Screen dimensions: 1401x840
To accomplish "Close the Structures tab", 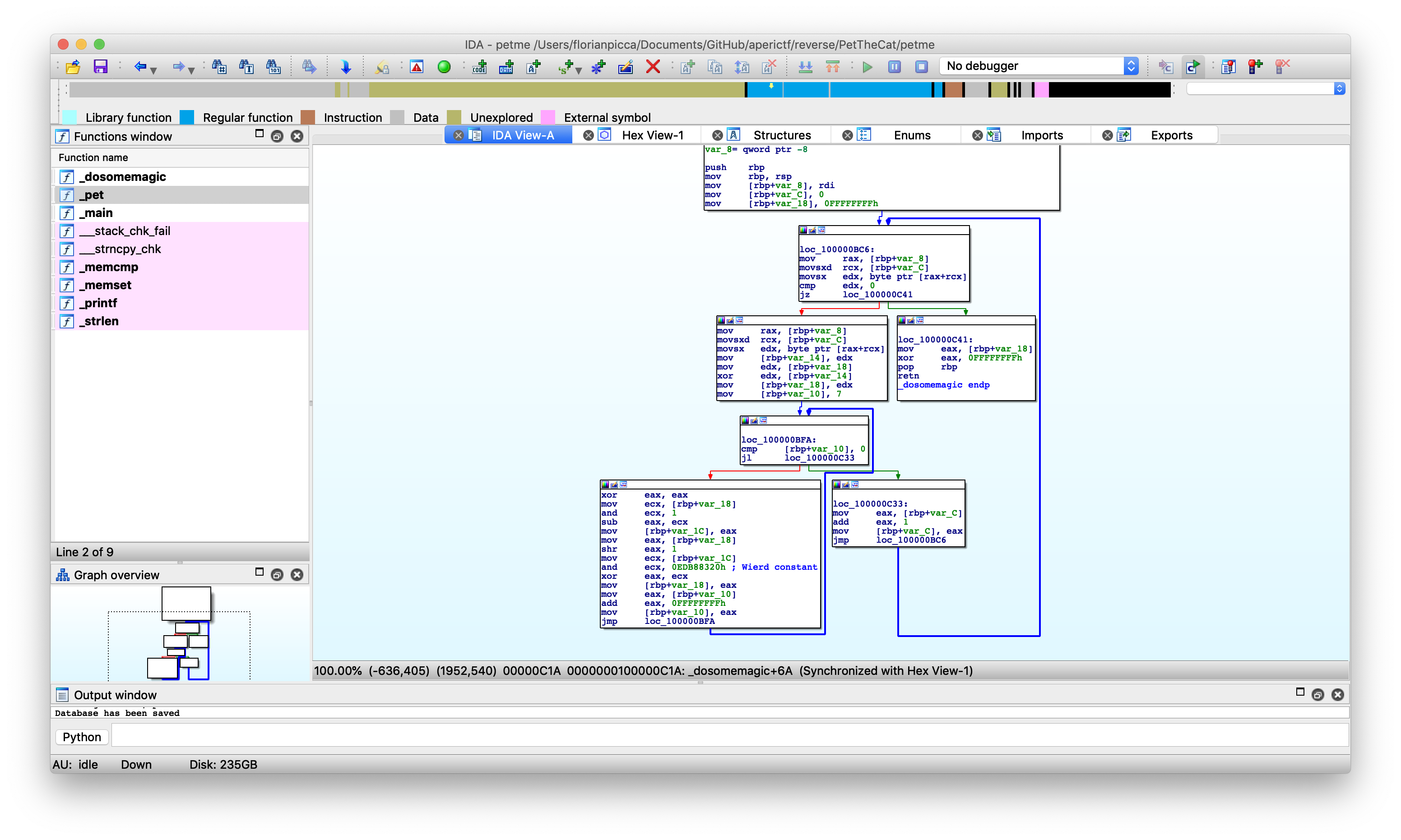I will [x=718, y=135].
